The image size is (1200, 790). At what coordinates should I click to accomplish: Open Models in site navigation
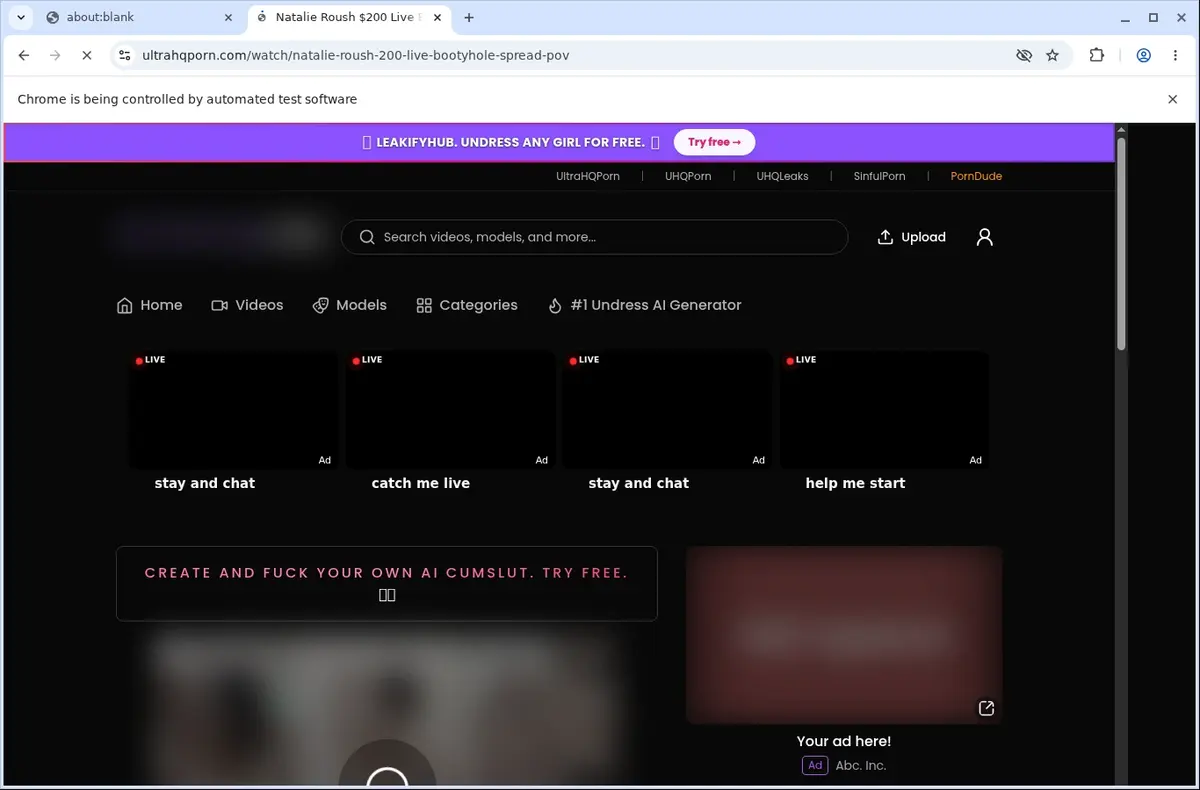349,305
